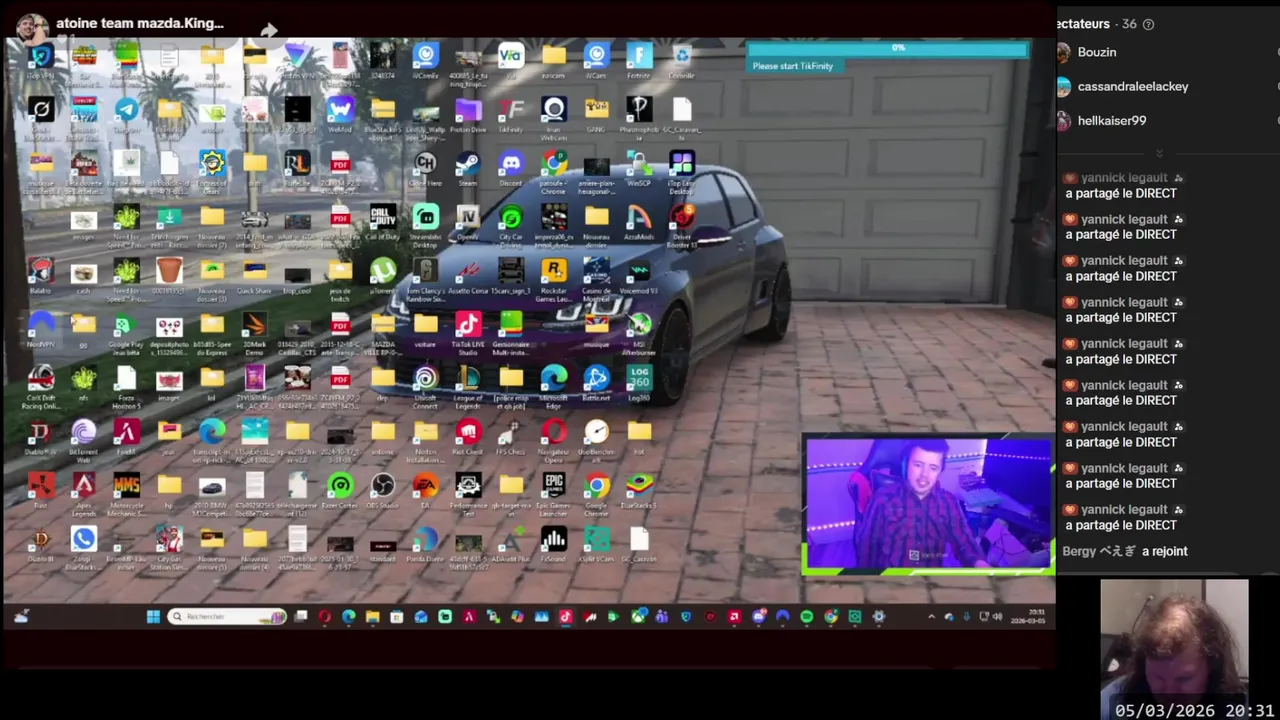Open the Windows Start menu
Image resolution: width=1280 pixels, height=720 pixels.
tap(153, 617)
